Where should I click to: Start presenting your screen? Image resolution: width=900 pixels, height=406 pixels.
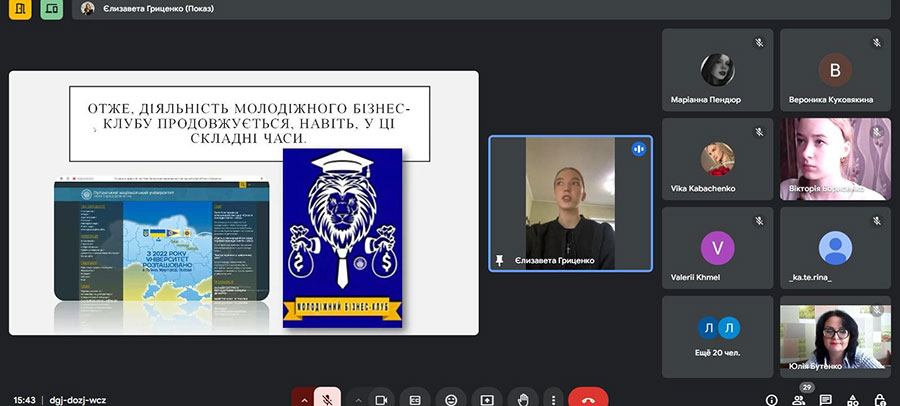487,399
